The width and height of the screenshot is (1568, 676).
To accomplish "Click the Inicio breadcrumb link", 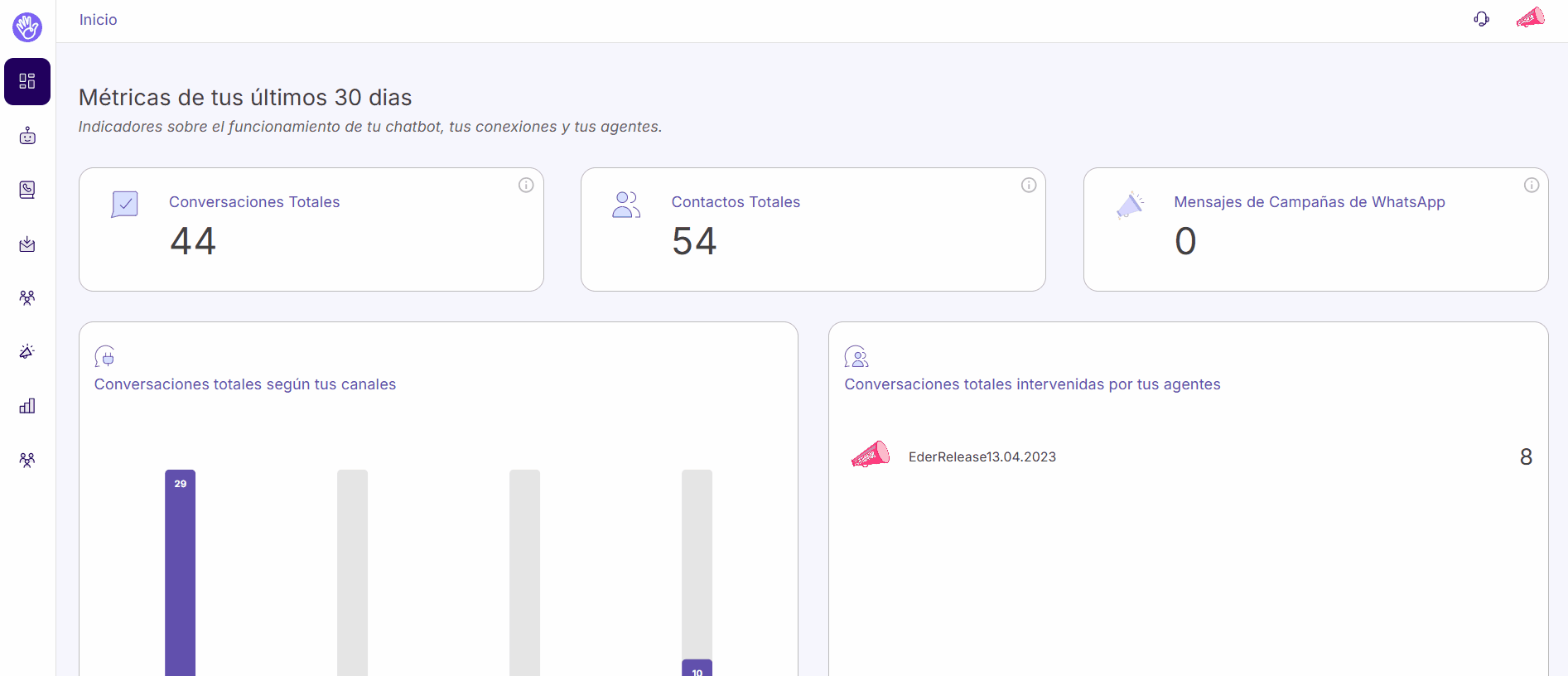I will [x=98, y=20].
